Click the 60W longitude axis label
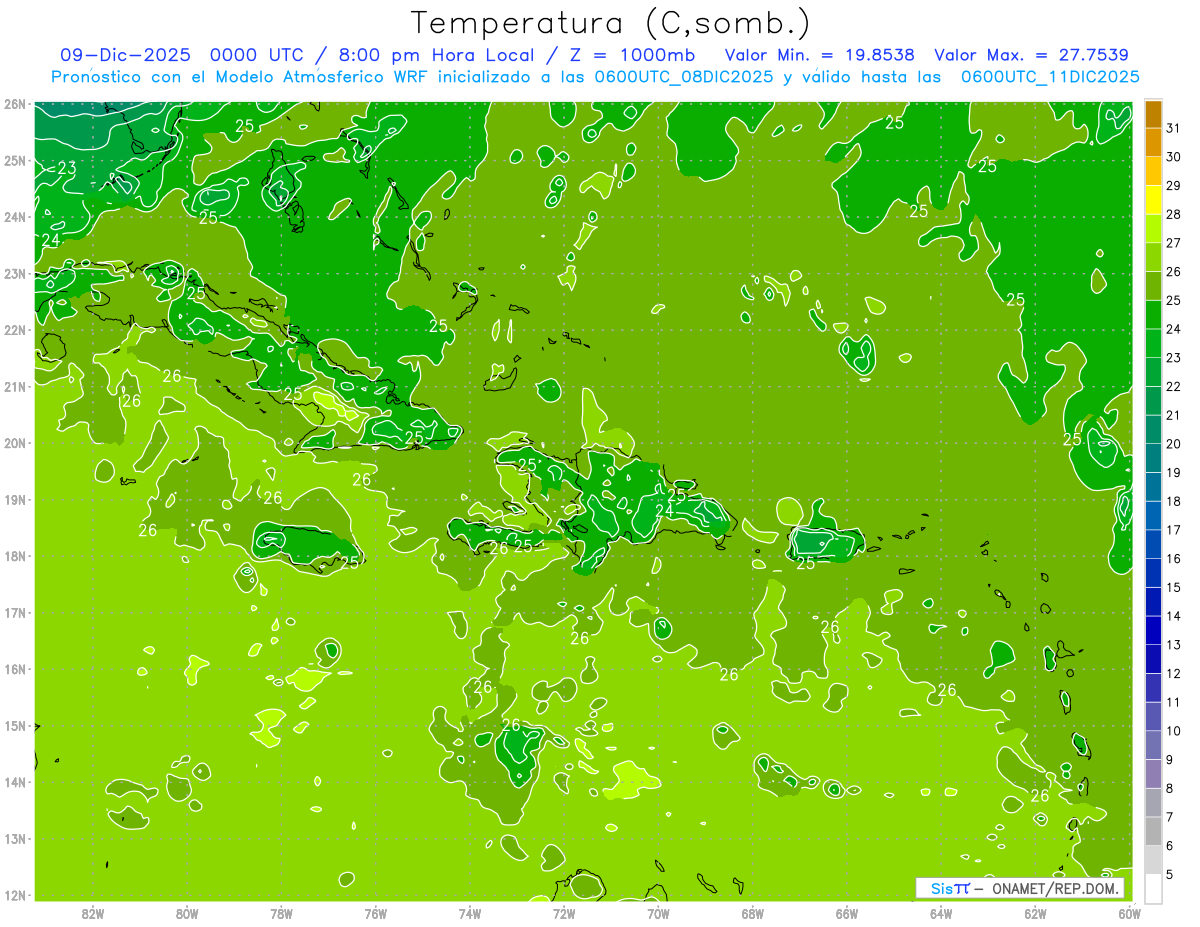Image resolution: width=1200 pixels, height=927 pixels. (1130, 913)
